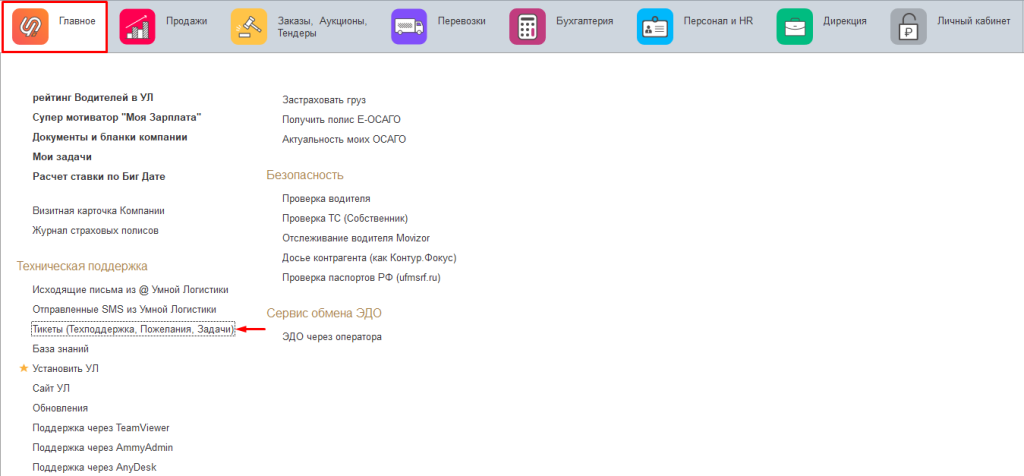Open Поддержка через TeamViewer
This screenshot has width=1024, height=476.
pos(101,428)
